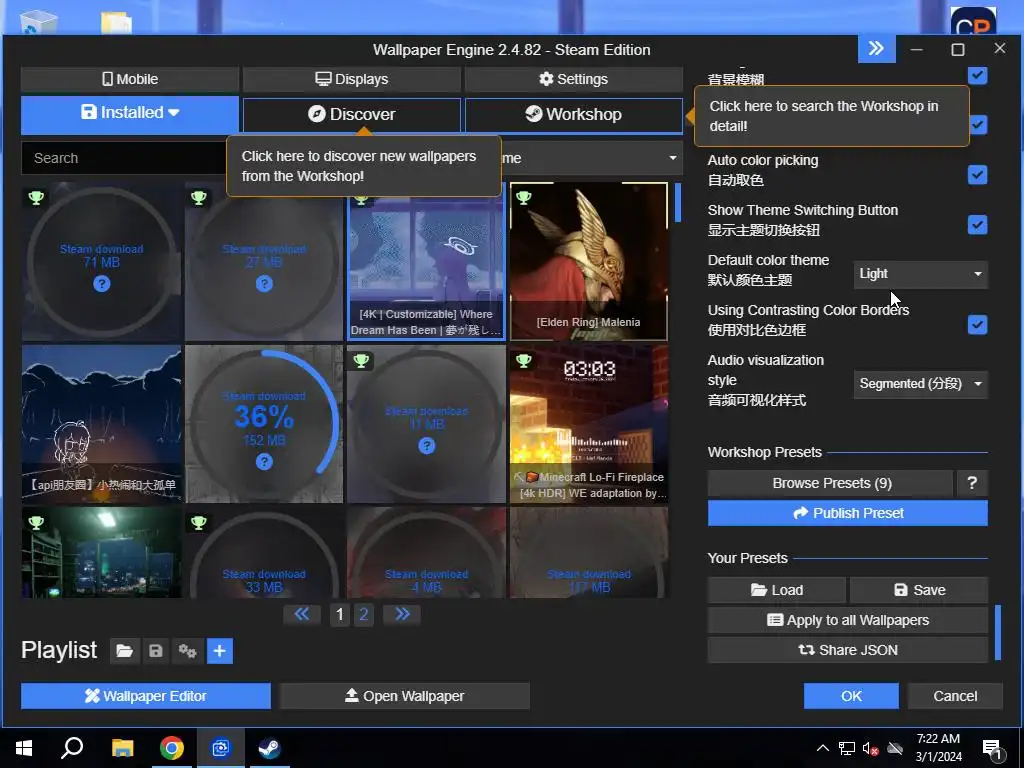Click trophy badge on 33 MB download tile
Image resolution: width=1024 pixels, height=768 pixels.
point(199,523)
